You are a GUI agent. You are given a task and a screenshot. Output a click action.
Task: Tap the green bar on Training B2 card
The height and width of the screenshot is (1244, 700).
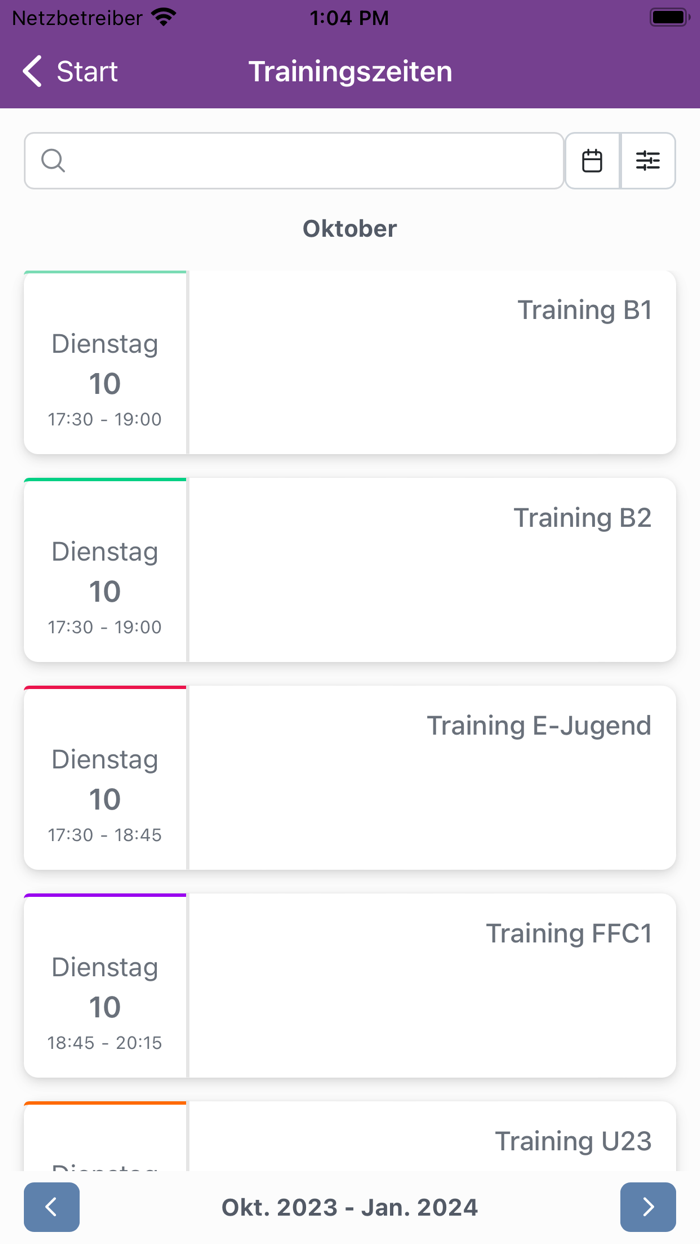point(105,479)
